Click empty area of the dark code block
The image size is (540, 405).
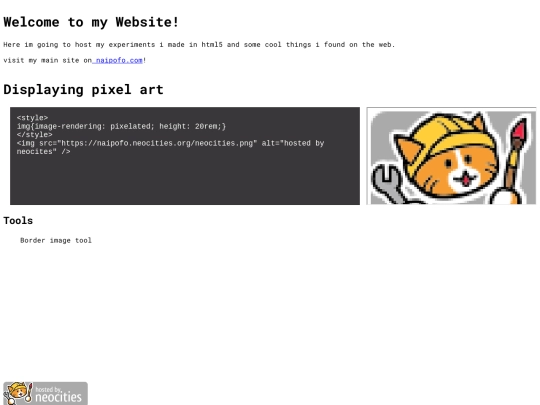[x=185, y=181]
